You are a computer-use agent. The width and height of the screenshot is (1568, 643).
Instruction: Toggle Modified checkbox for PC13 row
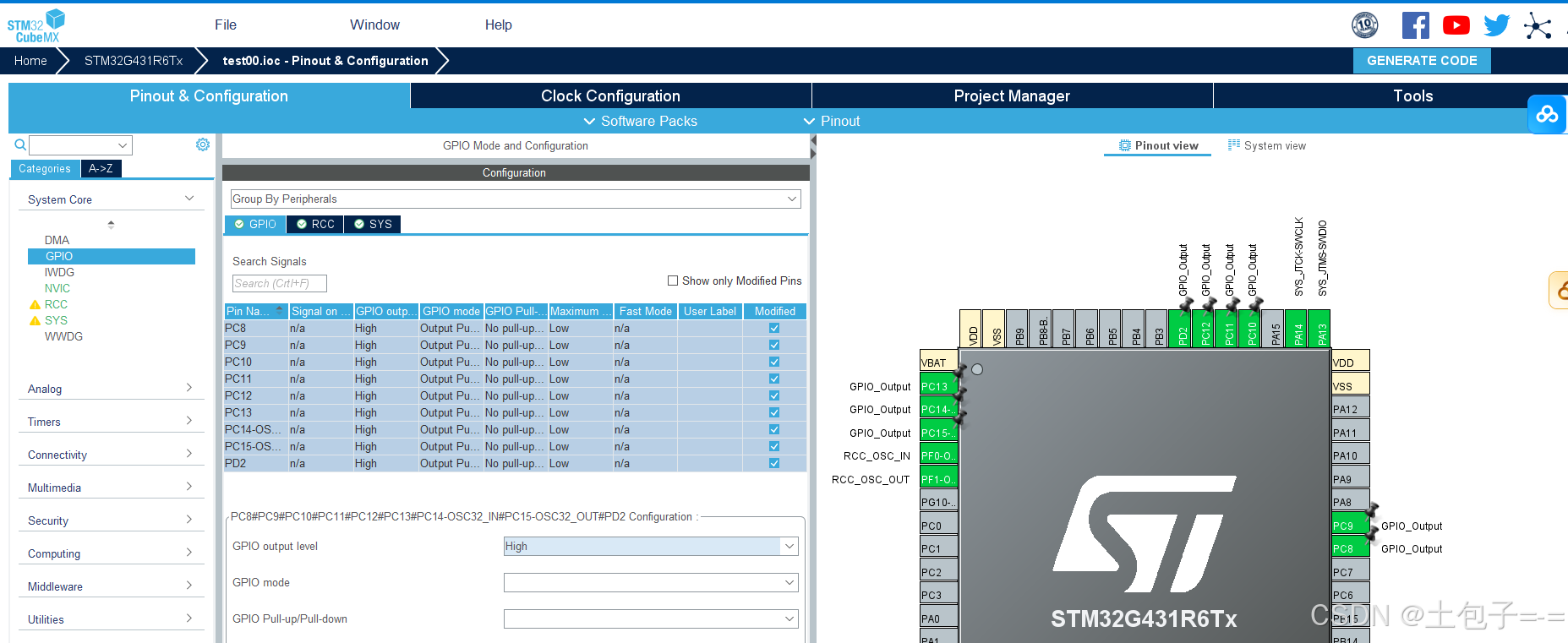[x=774, y=412]
